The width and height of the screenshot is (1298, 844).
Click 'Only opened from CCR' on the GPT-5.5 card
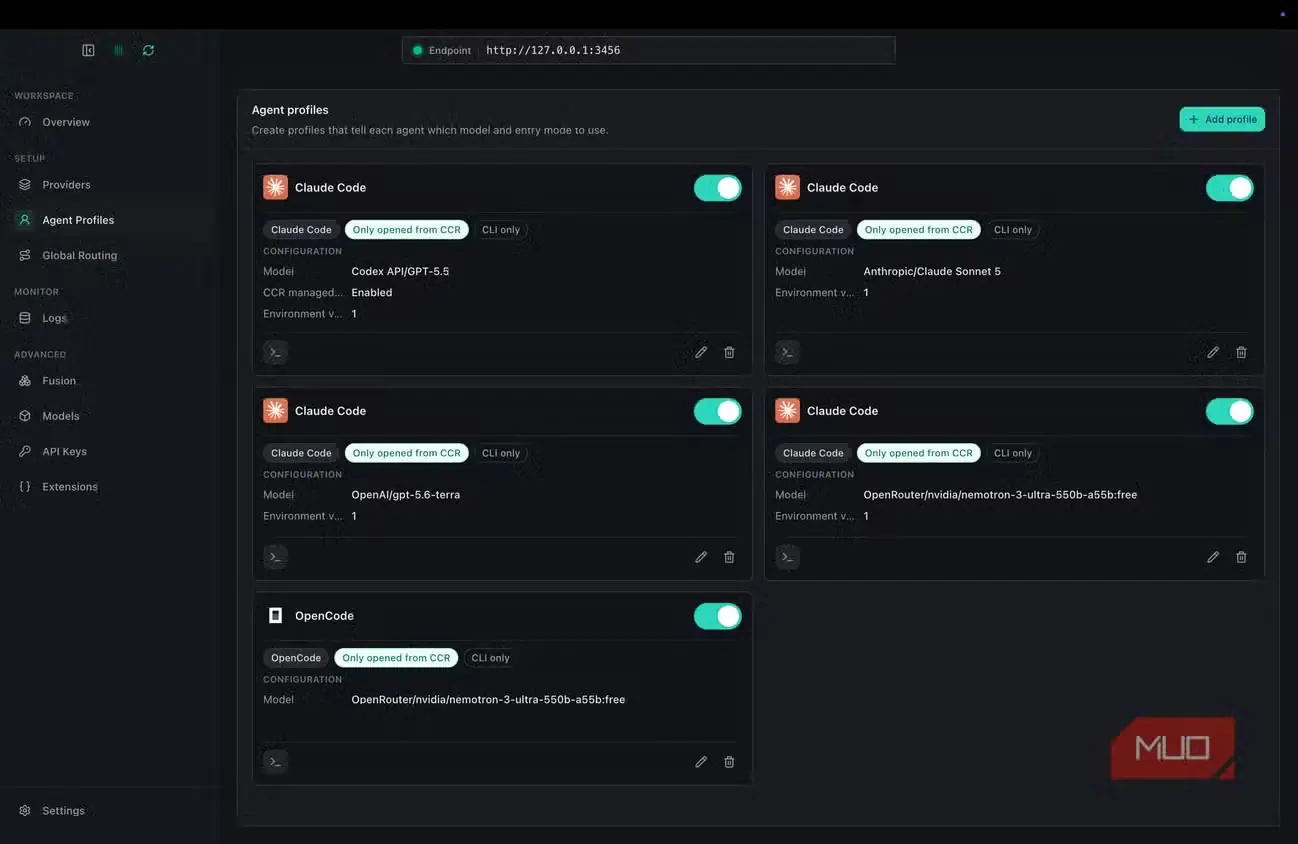point(407,230)
